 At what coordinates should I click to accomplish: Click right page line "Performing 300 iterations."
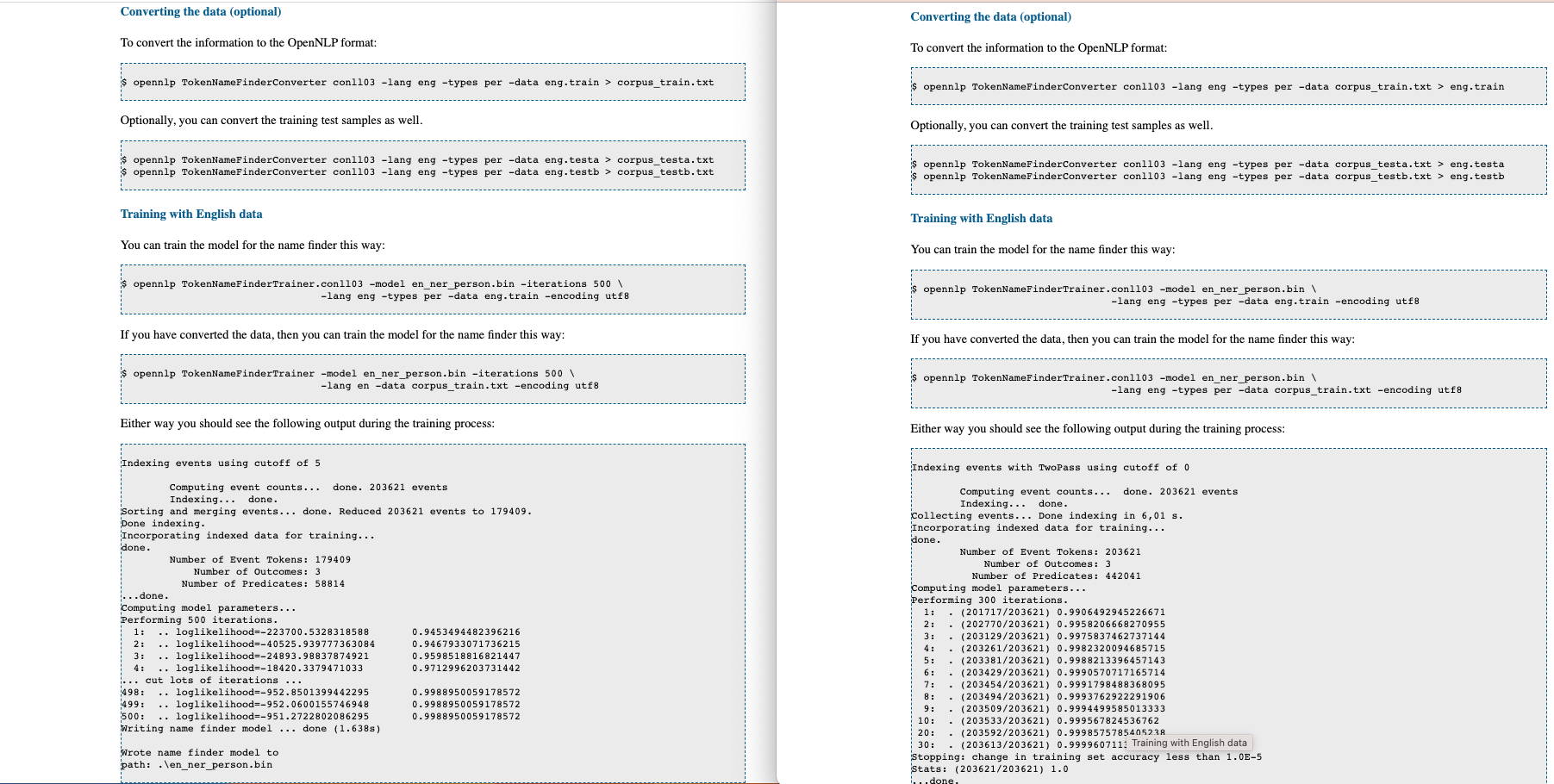[989, 600]
